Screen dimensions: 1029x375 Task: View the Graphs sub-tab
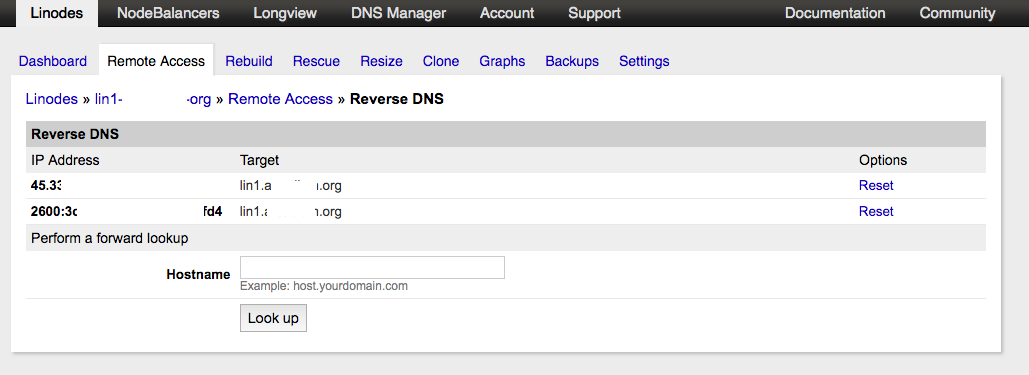point(502,61)
